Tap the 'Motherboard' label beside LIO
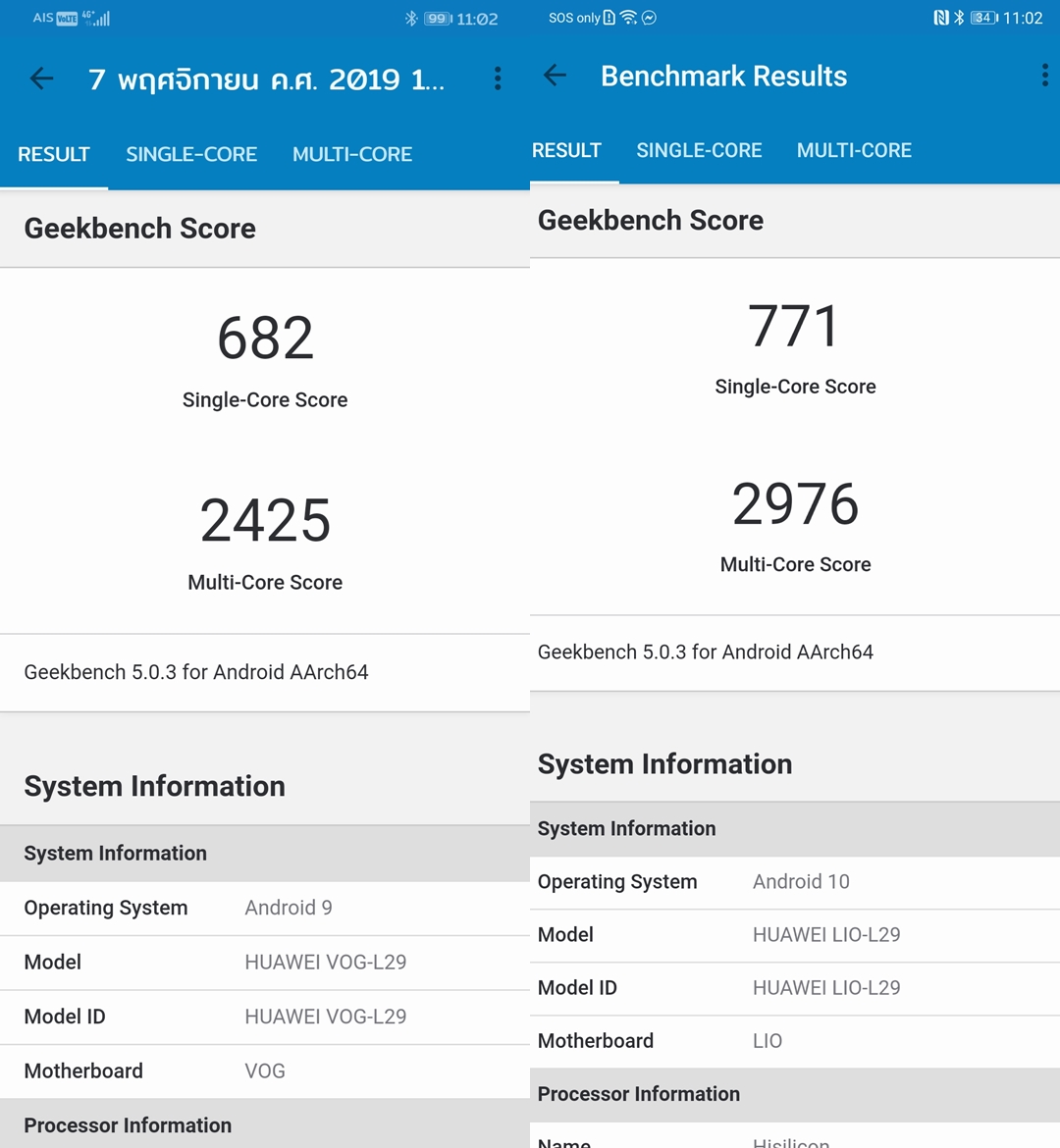Screen dimensions: 1060x1148 (596, 1041)
